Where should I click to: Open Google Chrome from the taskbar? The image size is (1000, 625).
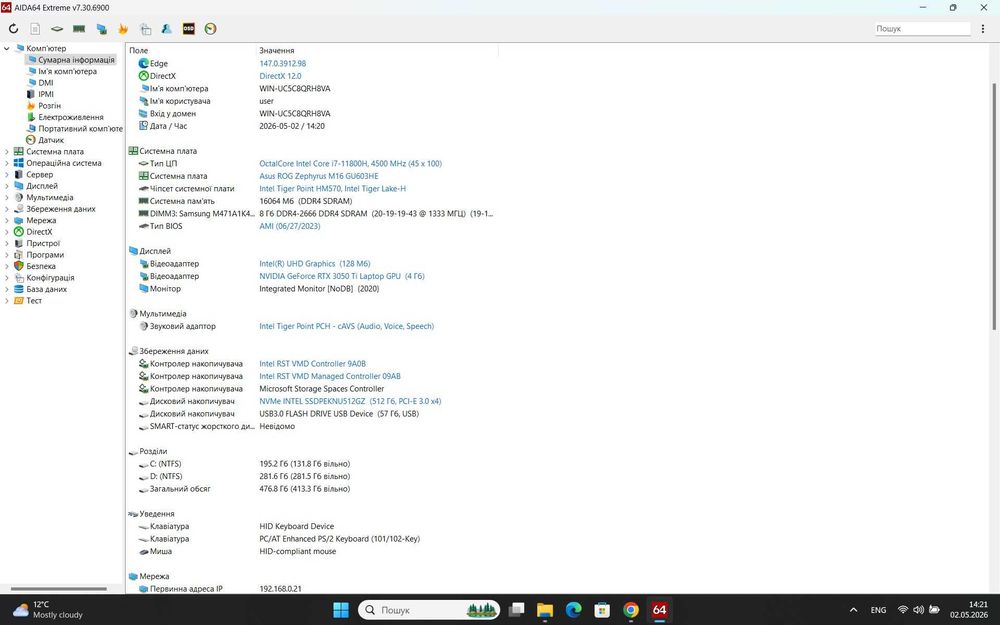pos(631,610)
